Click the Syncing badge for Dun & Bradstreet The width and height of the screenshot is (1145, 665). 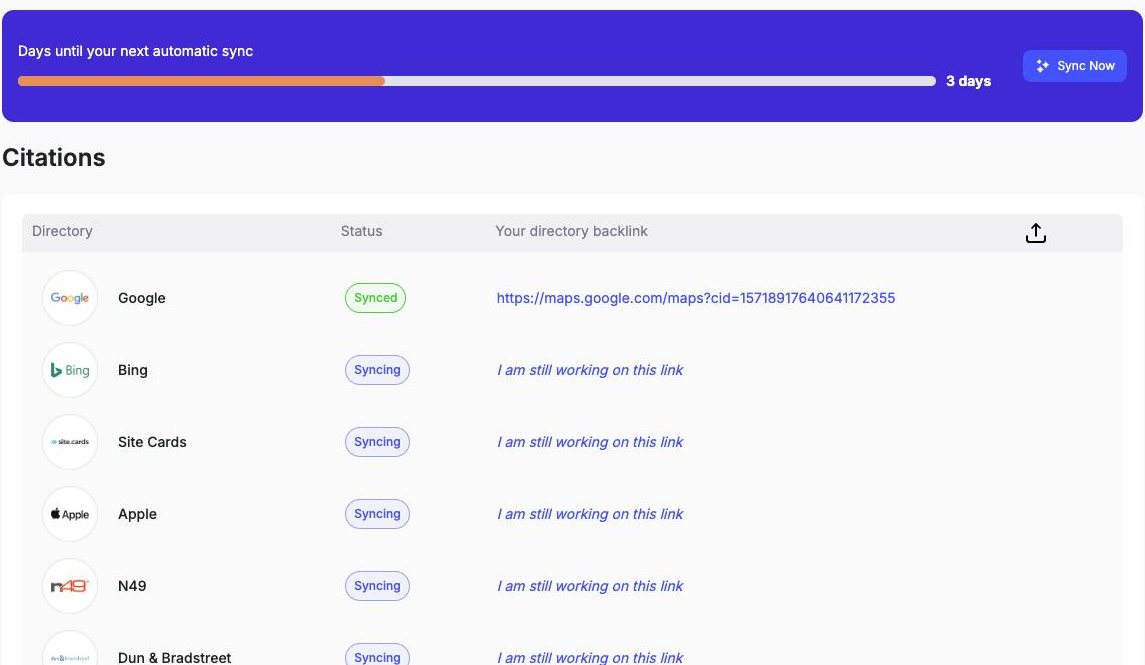tap(378, 655)
